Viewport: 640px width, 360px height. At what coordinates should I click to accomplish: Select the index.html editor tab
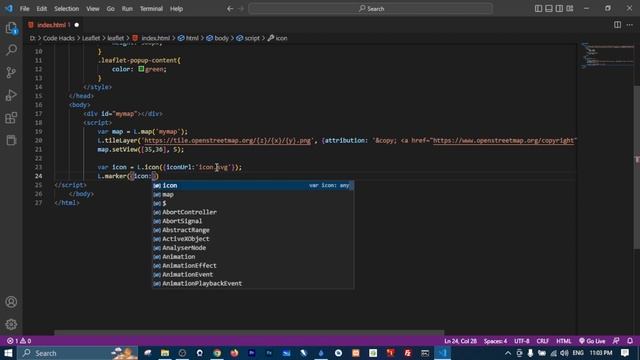point(52,25)
